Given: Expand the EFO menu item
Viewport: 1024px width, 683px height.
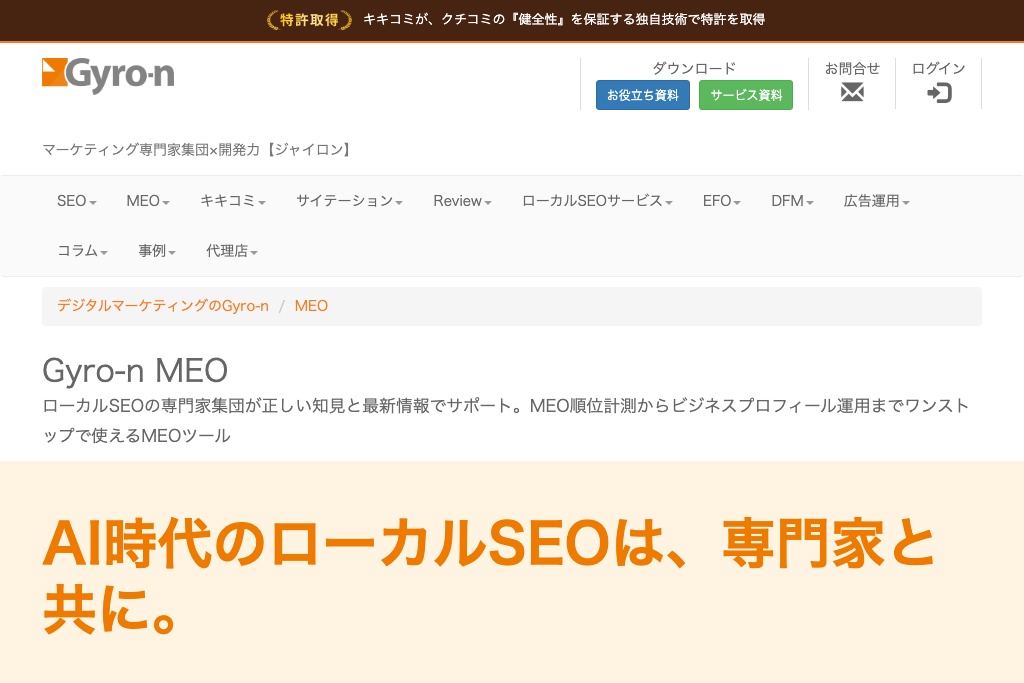Looking at the screenshot, I should pyautogui.click(x=721, y=201).
